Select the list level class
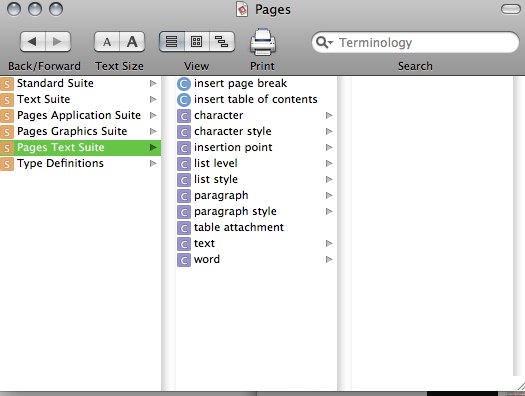The height and width of the screenshot is (396, 525). point(256,164)
